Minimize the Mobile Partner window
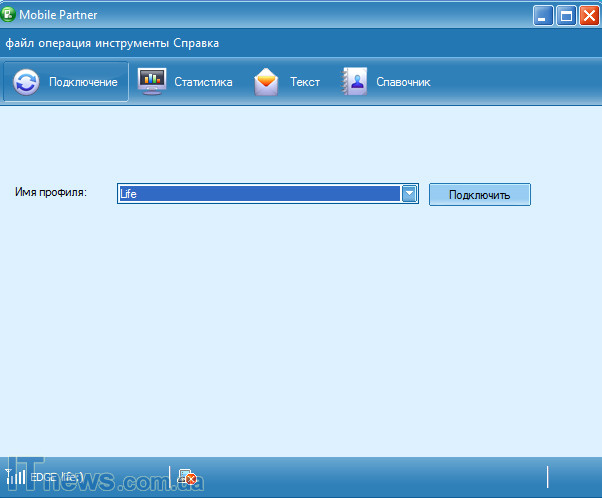 (544, 15)
